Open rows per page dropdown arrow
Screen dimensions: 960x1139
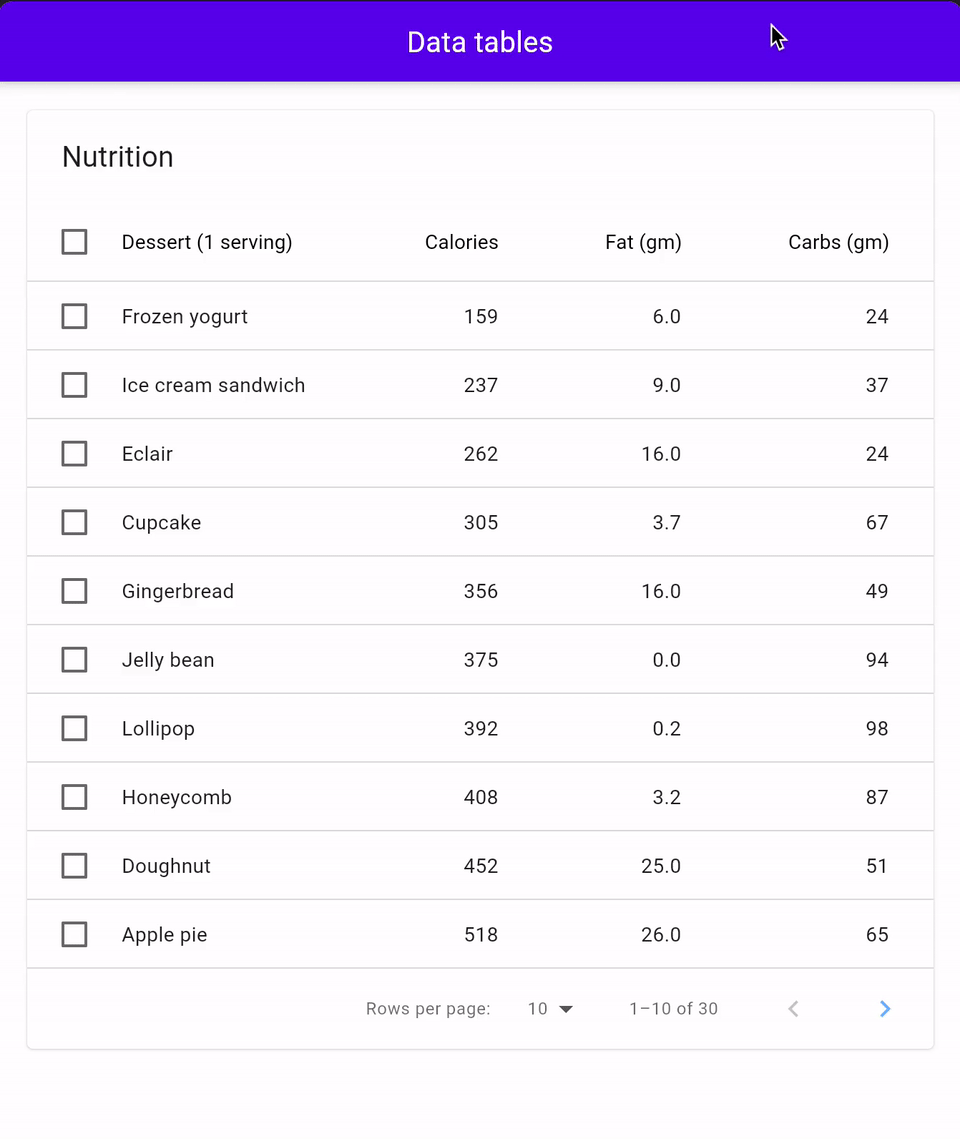point(566,1009)
